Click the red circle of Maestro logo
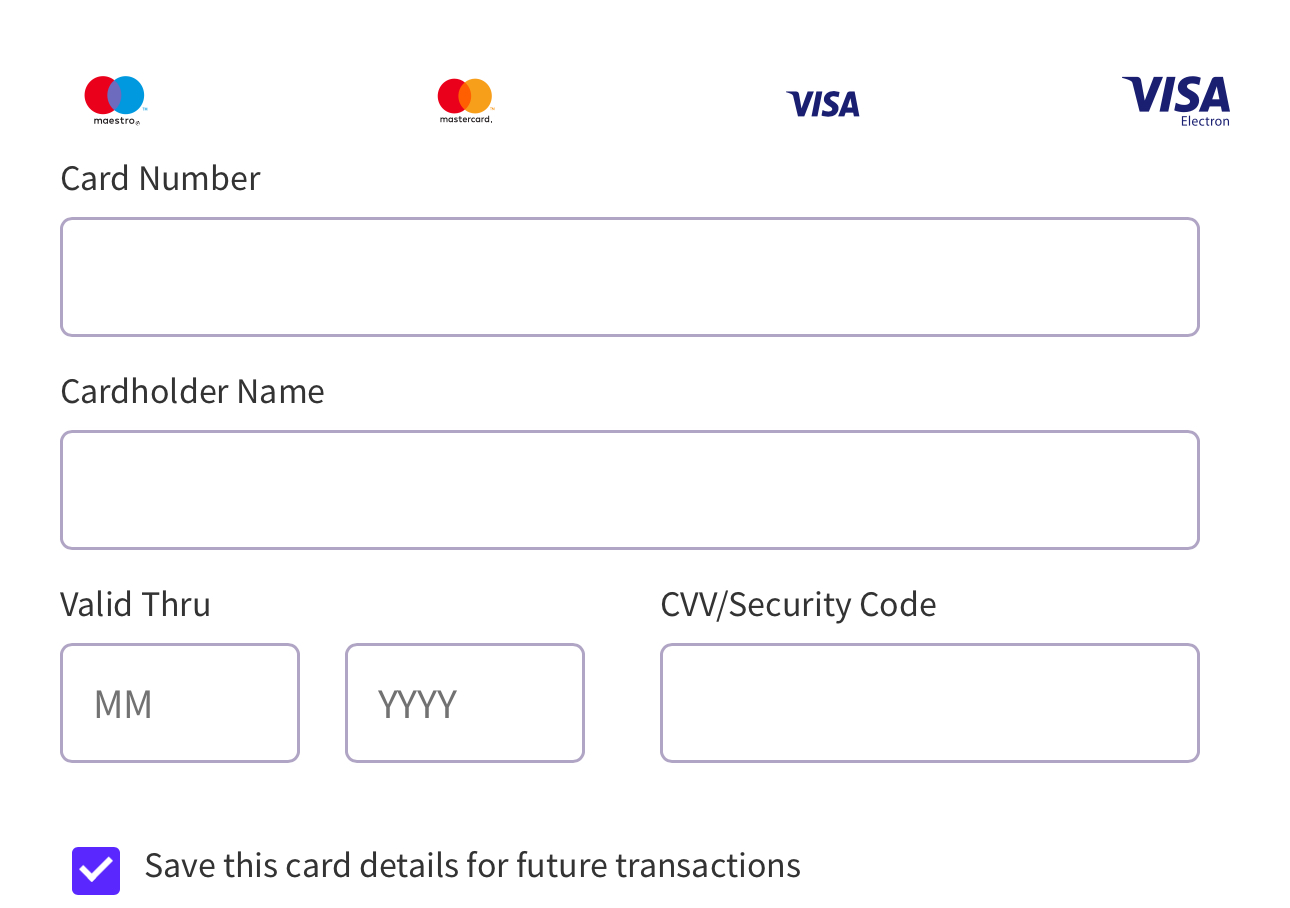Screen dimensions: 1290x908 tap(99, 95)
